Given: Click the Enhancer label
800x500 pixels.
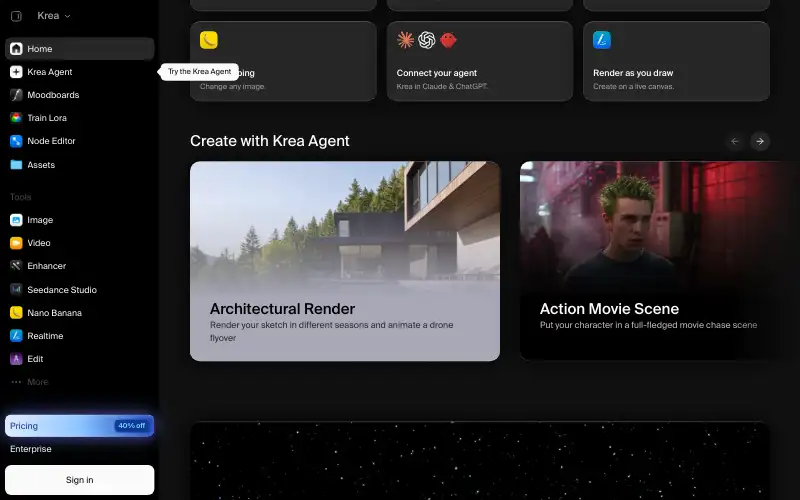Looking at the screenshot, I should click(x=46, y=266).
